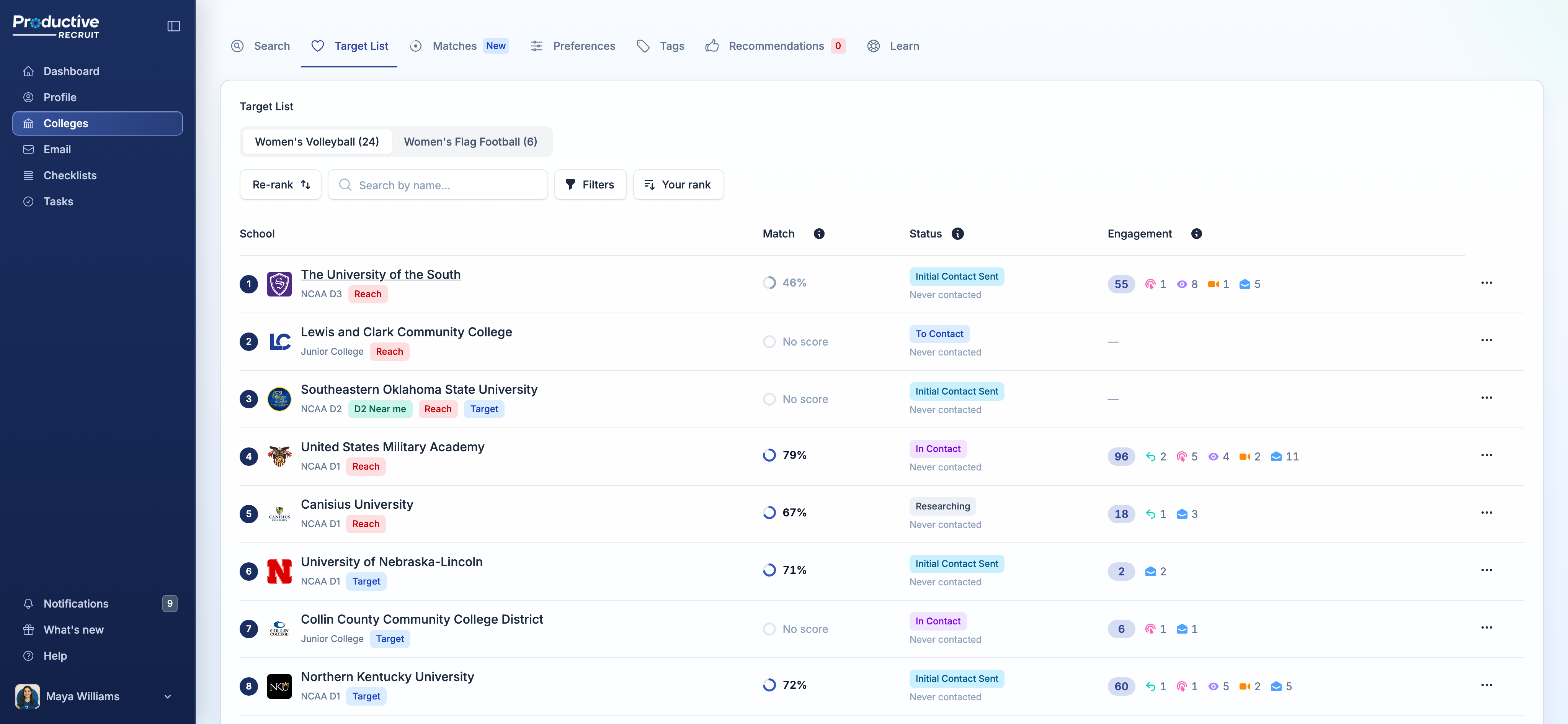Open Help in sidebar
The width and height of the screenshot is (1568, 724).
97,656
